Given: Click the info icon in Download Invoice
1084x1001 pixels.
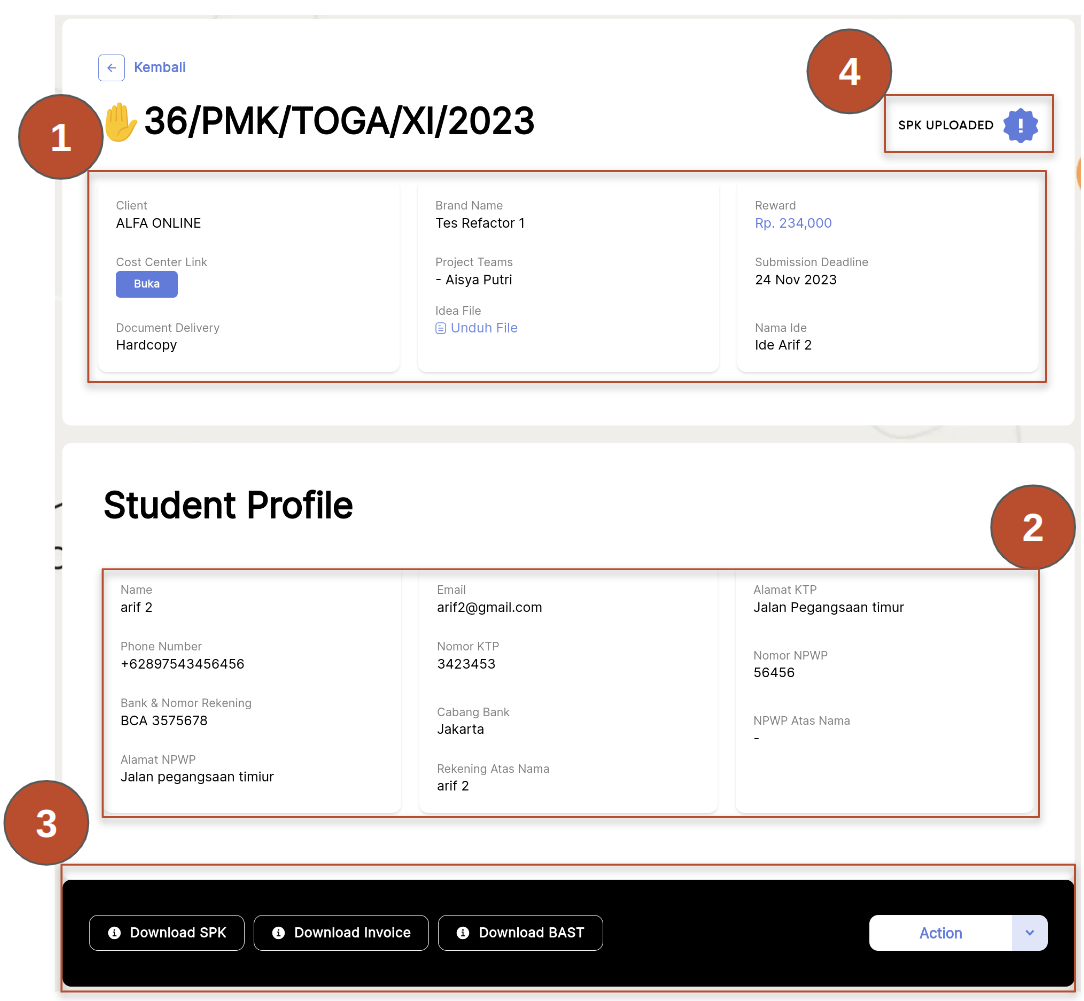Looking at the screenshot, I should [x=278, y=933].
